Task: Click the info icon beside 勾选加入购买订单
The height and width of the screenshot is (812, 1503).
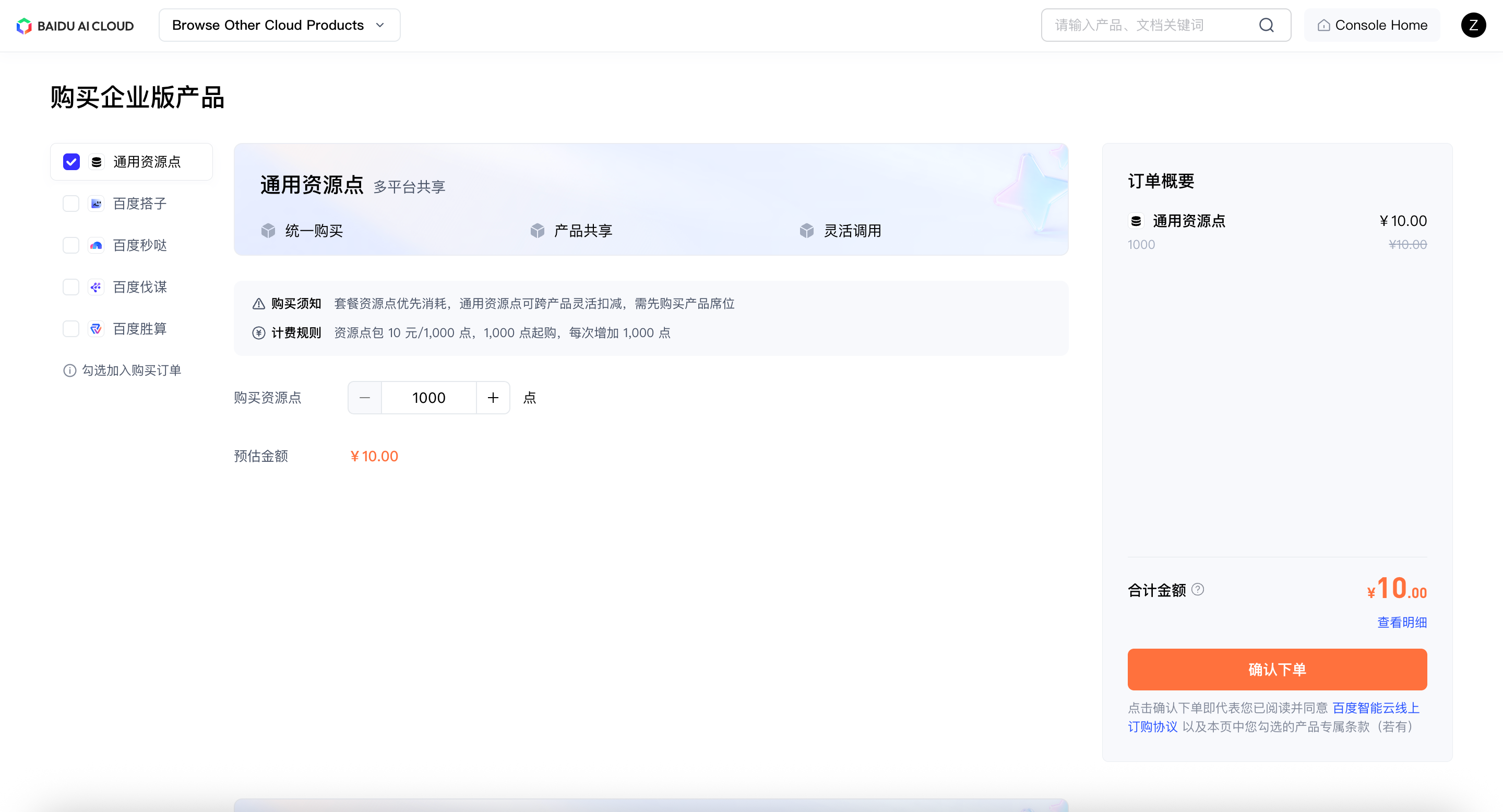Action: (x=69, y=371)
